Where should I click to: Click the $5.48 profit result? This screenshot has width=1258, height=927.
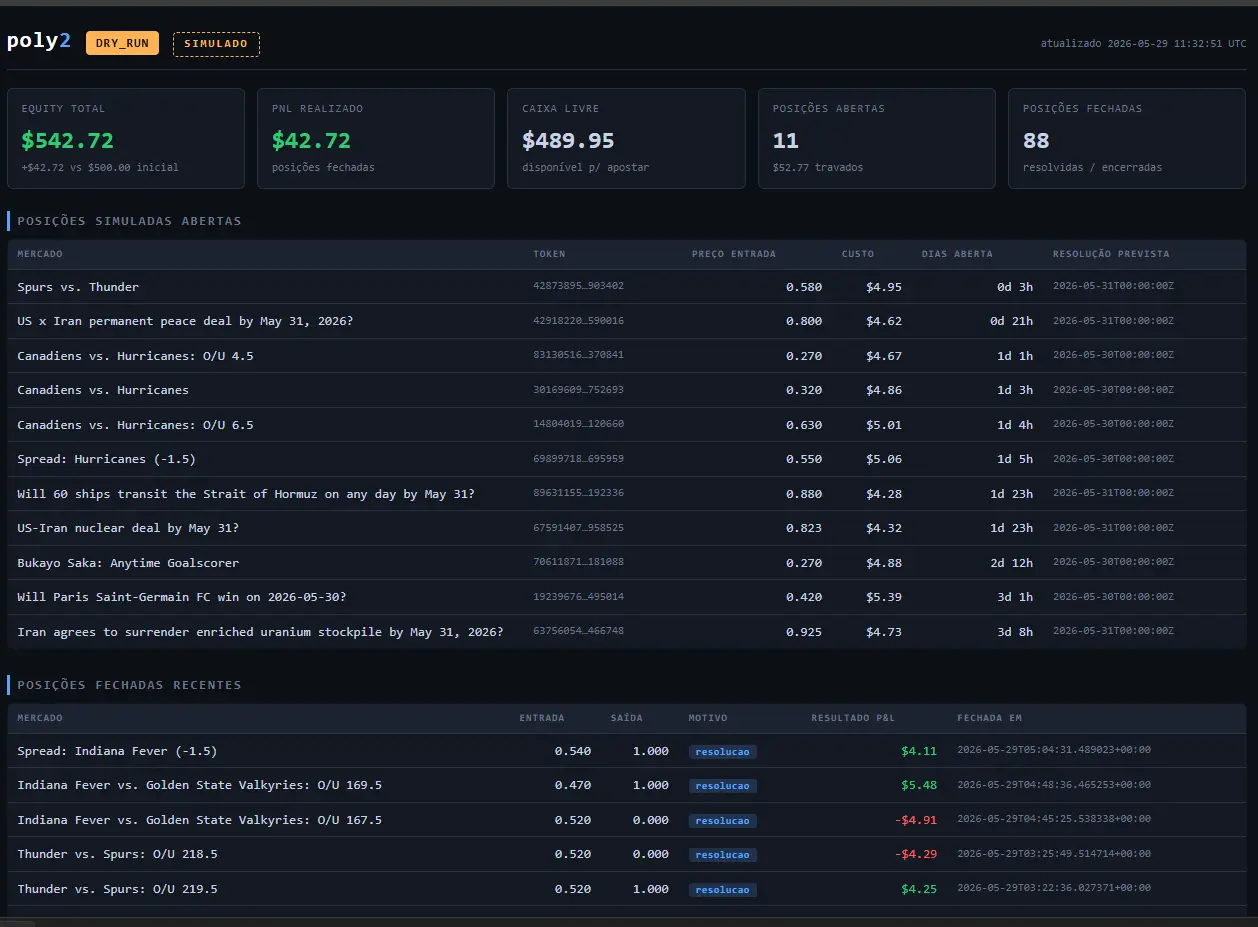click(919, 785)
